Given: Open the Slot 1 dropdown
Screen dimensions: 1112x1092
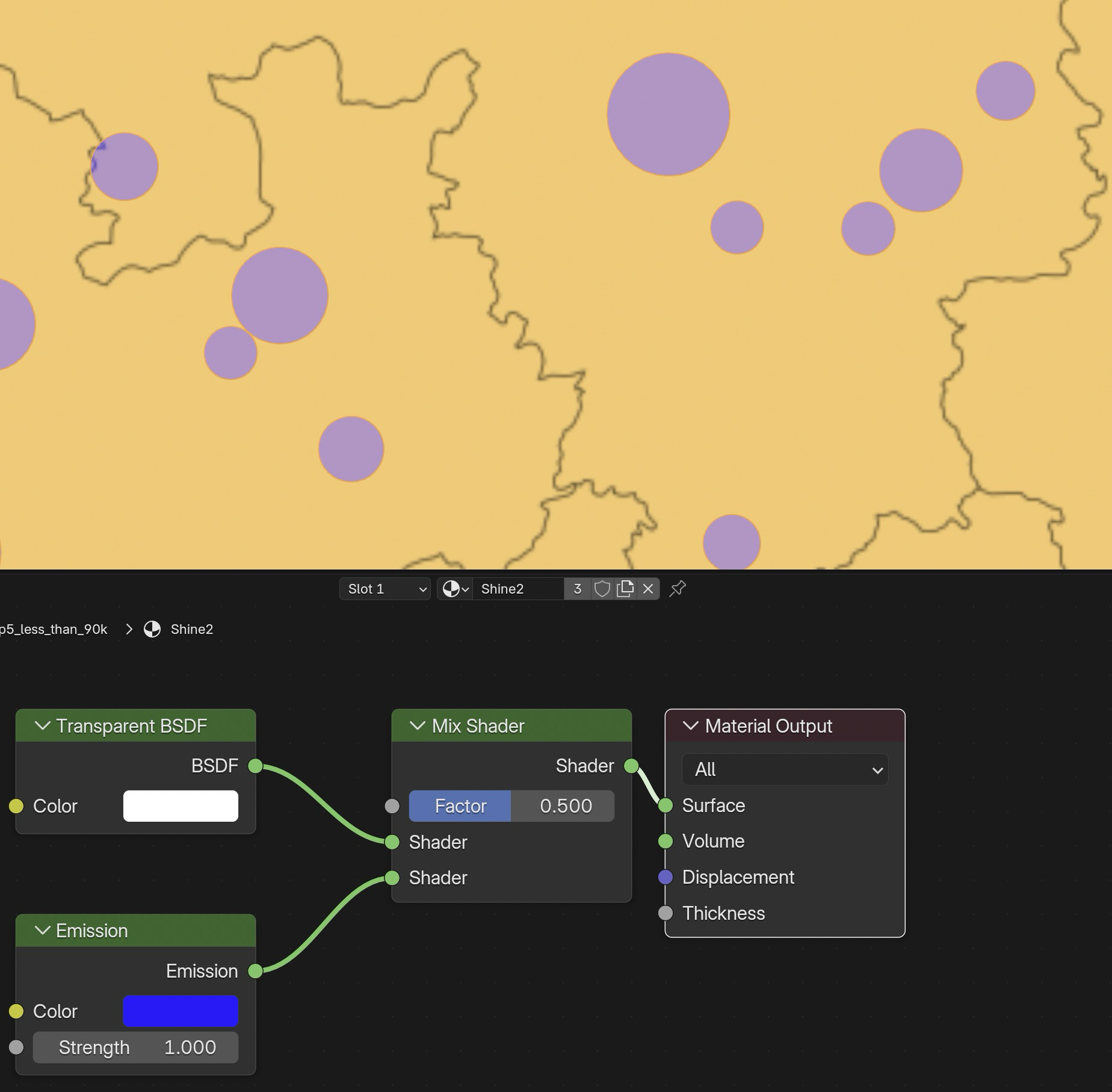Looking at the screenshot, I should coord(384,589).
